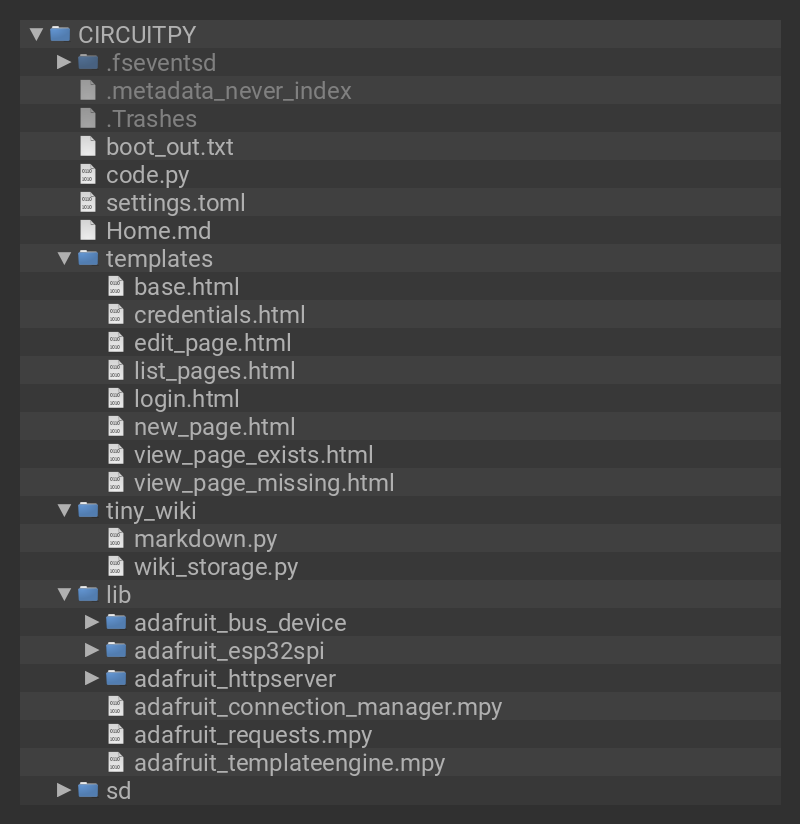Collapse the templates folder tree
This screenshot has height=824, width=800.
coord(64,259)
